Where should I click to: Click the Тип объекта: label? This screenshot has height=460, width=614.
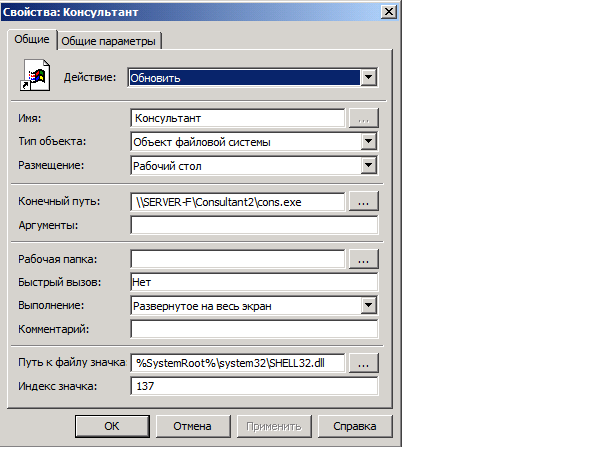(x=52, y=141)
